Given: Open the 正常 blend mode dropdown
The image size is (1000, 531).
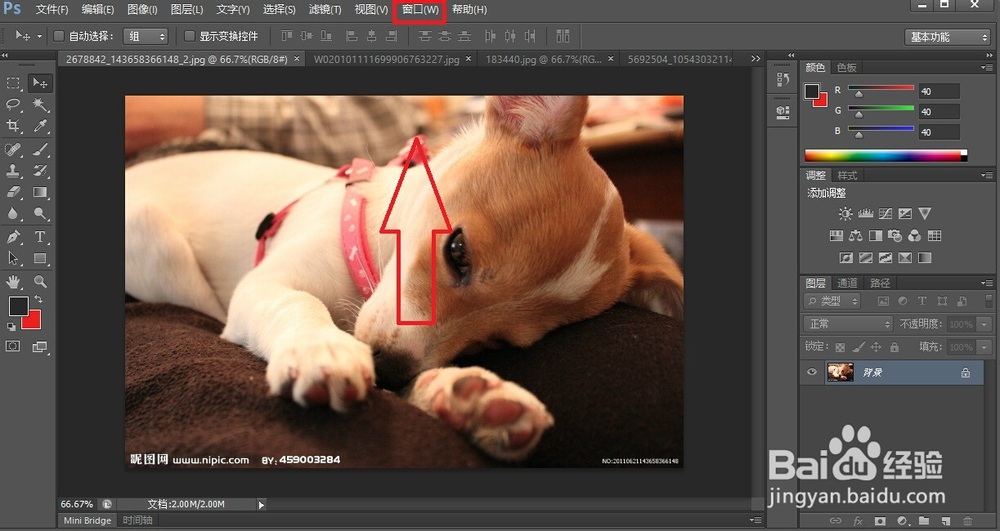Looking at the screenshot, I should (x=848, y=324).
